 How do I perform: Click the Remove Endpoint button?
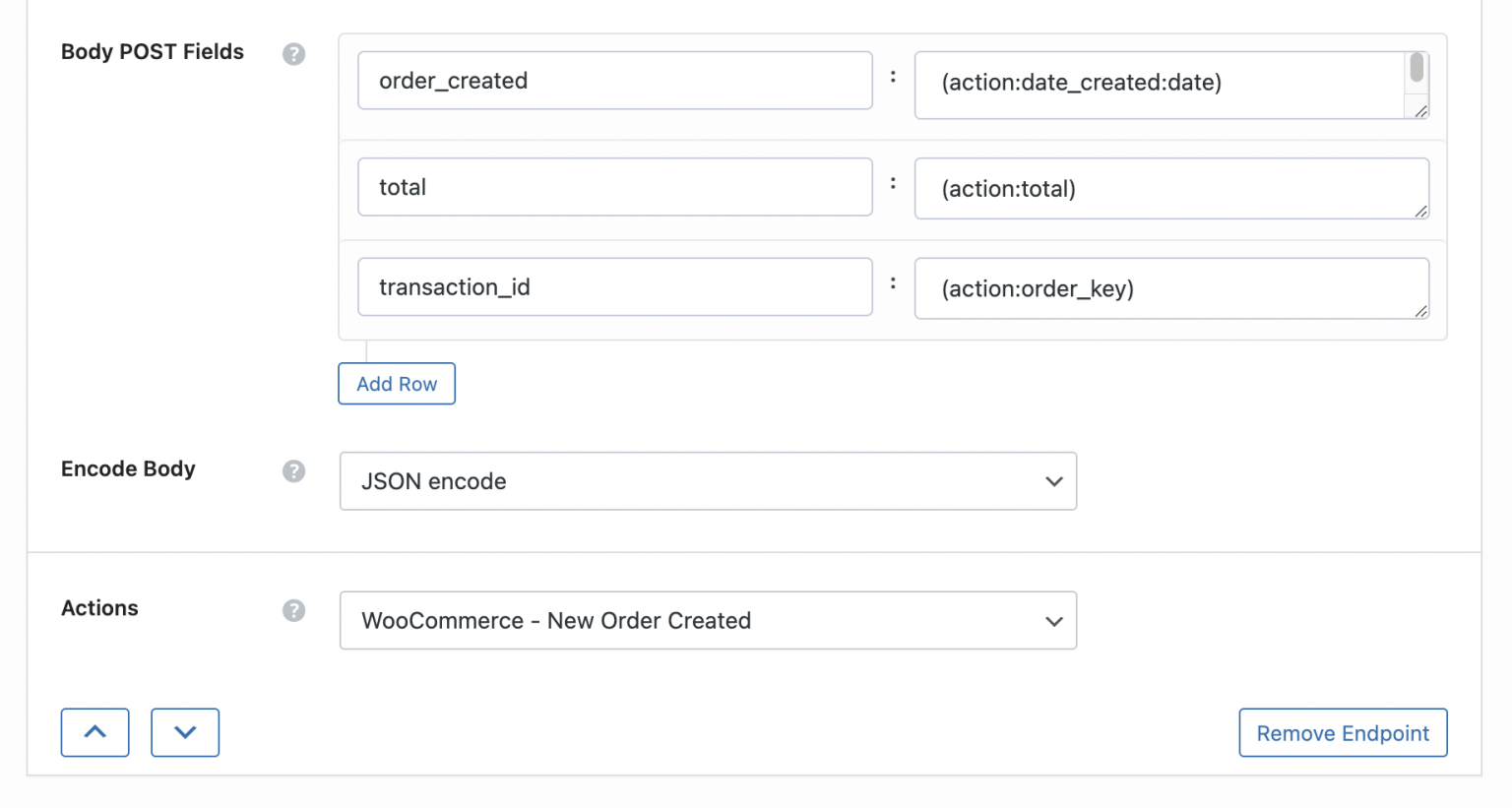(x=1342, y=732)
